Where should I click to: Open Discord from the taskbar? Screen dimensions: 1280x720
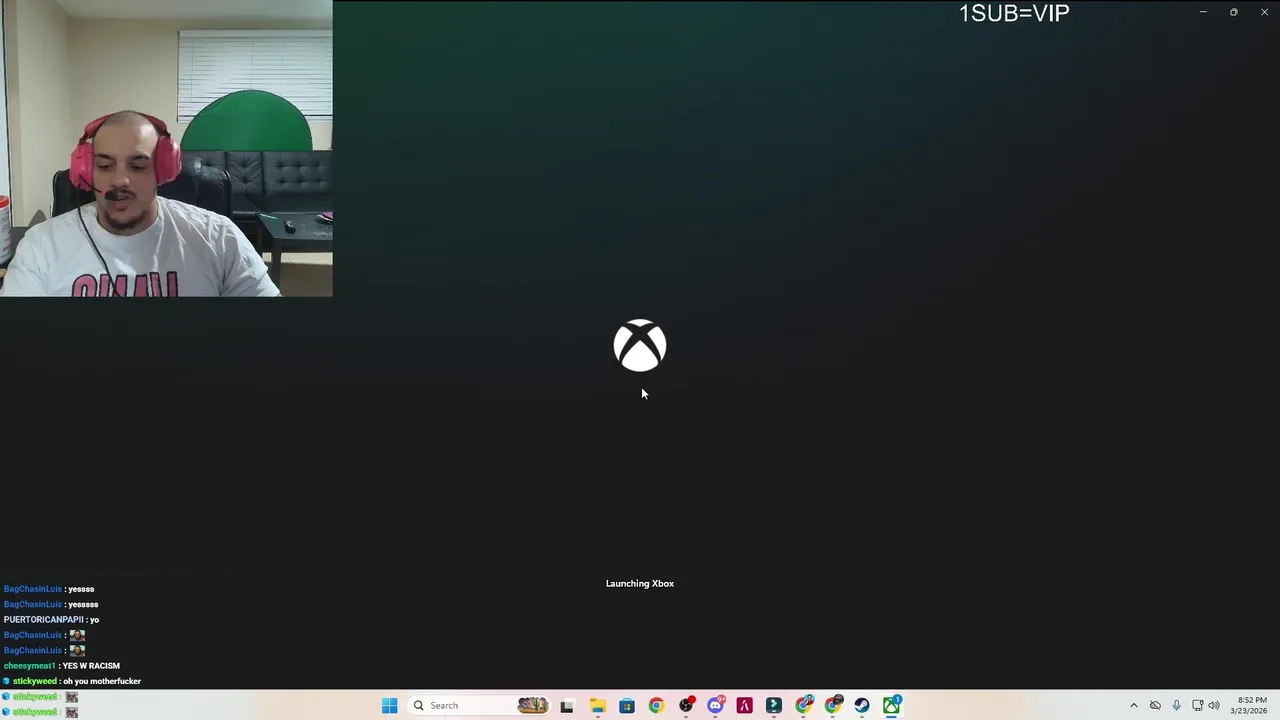click(715, 705)
